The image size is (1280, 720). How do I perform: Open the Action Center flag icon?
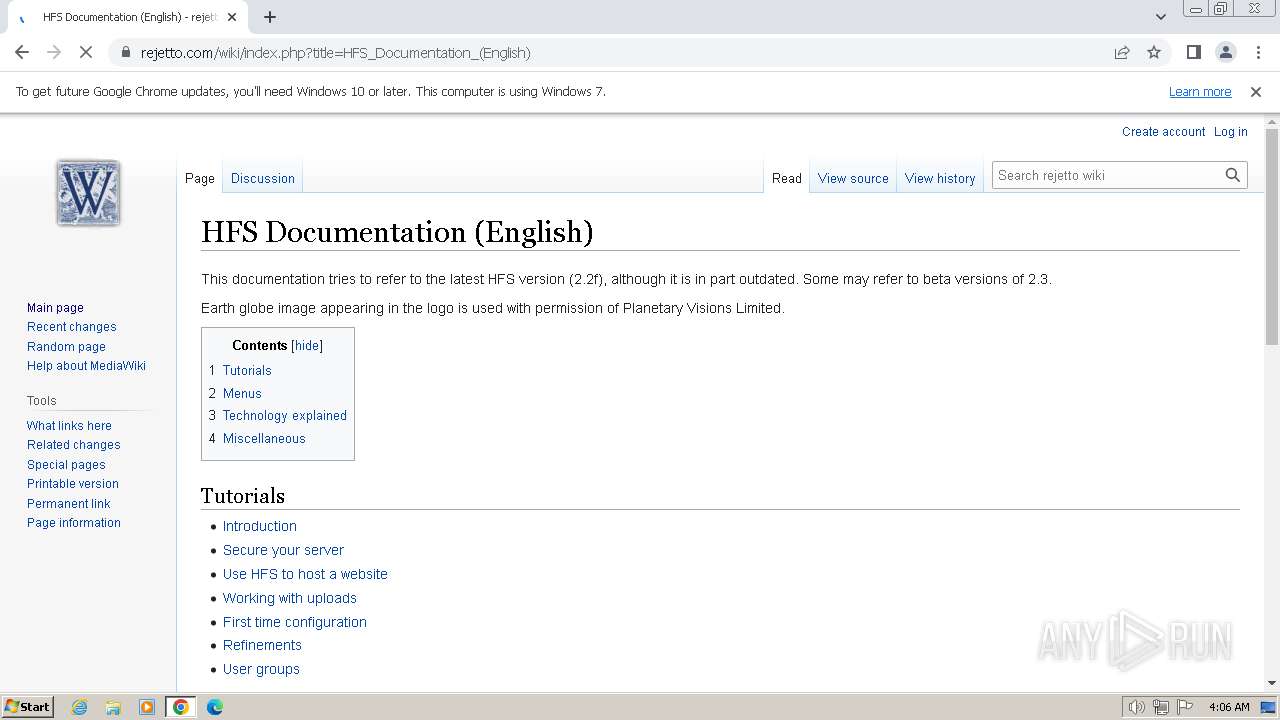tap(1185, 707)
